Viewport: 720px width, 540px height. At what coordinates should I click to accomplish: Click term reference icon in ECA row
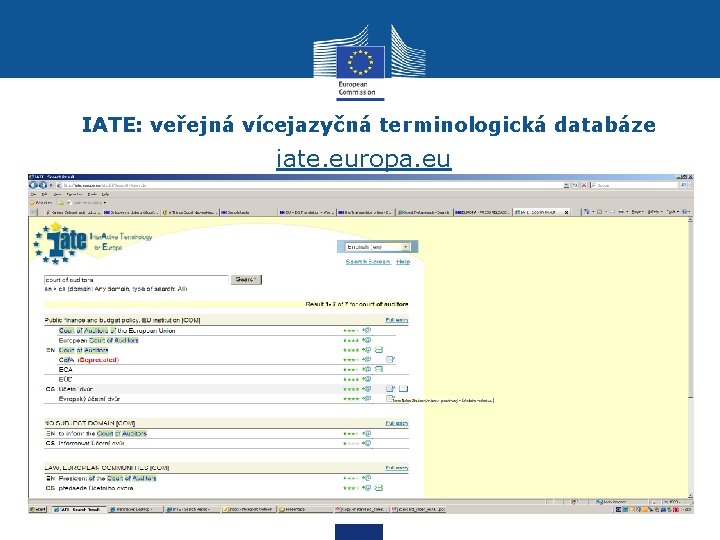(x=366, y=369)
